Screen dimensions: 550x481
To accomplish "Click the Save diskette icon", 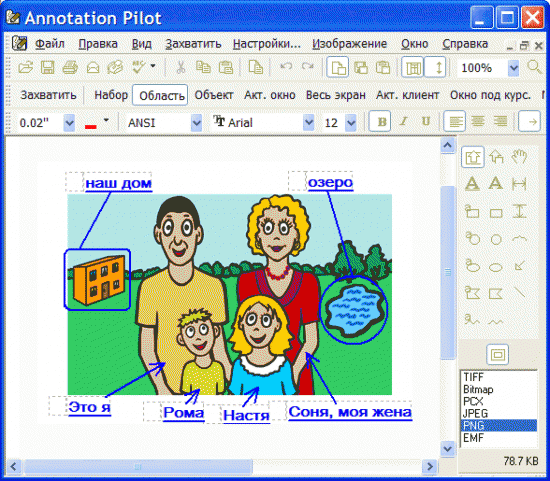I will (x=47, y=67).
